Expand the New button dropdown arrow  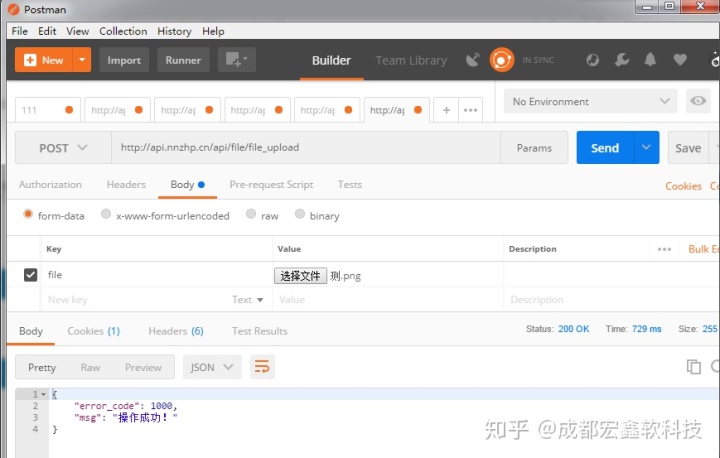click(82, 60)
